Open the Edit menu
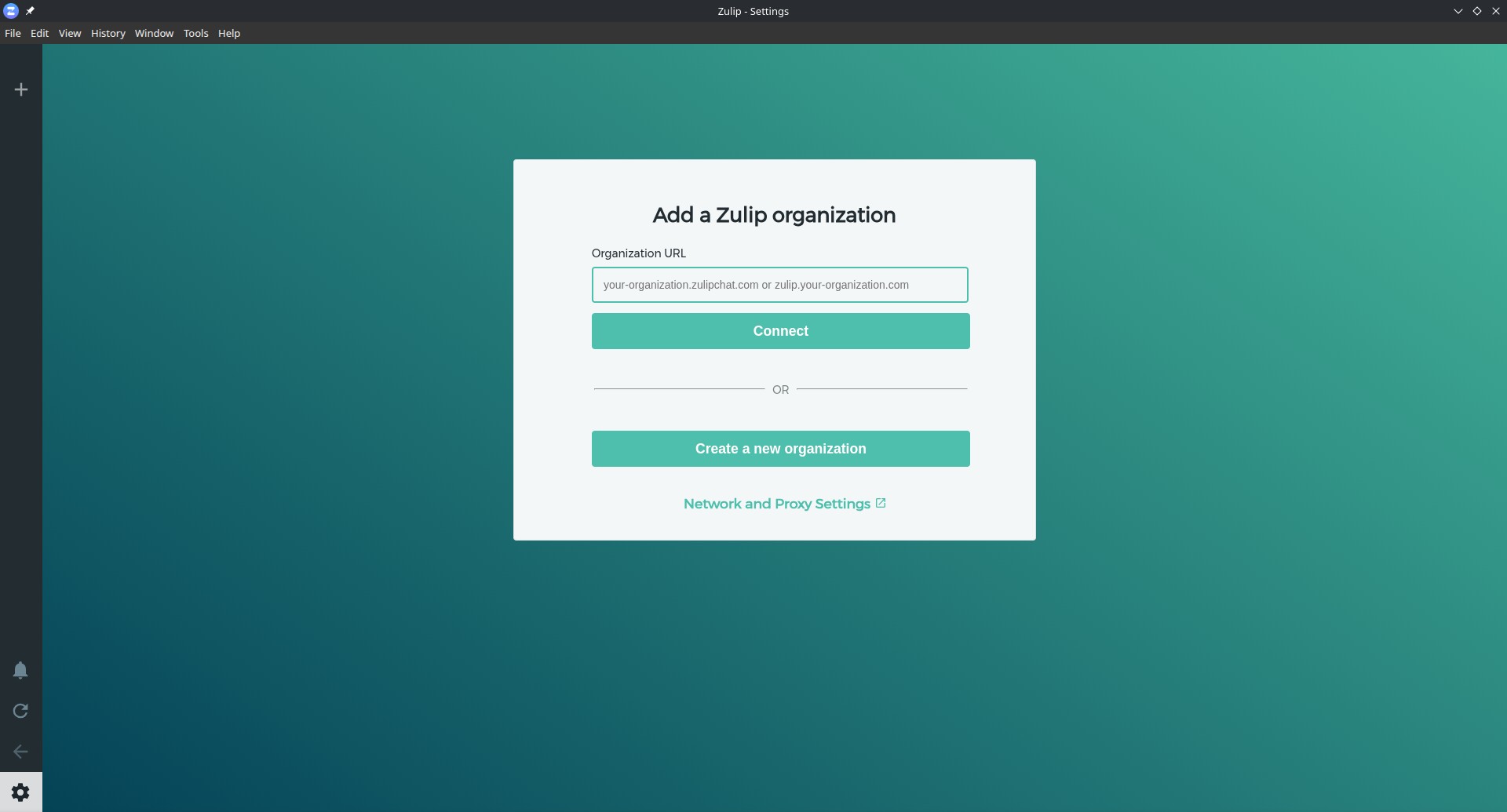Viewport: 1507px width, 812px height. point(39,33)
